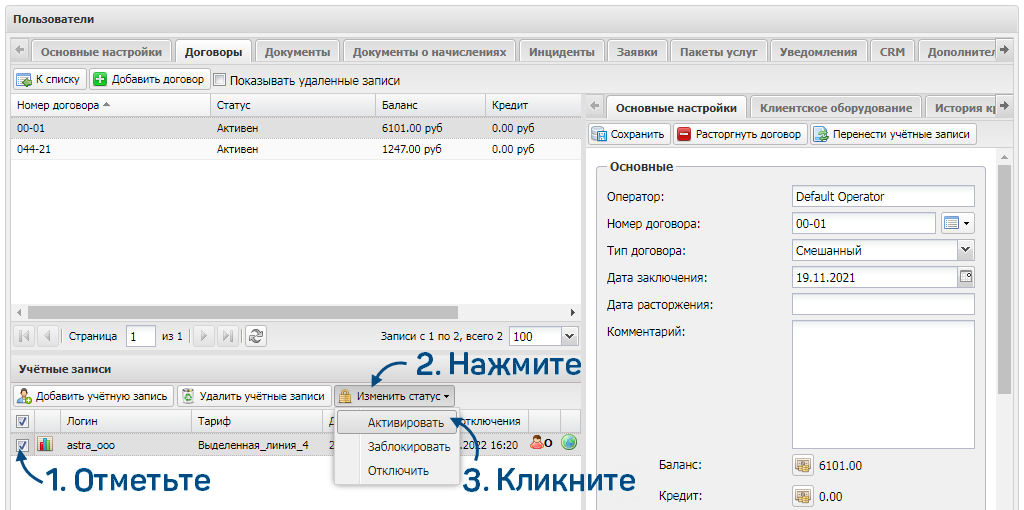Open Пакеты услуг tab

(x=718, y=52)
